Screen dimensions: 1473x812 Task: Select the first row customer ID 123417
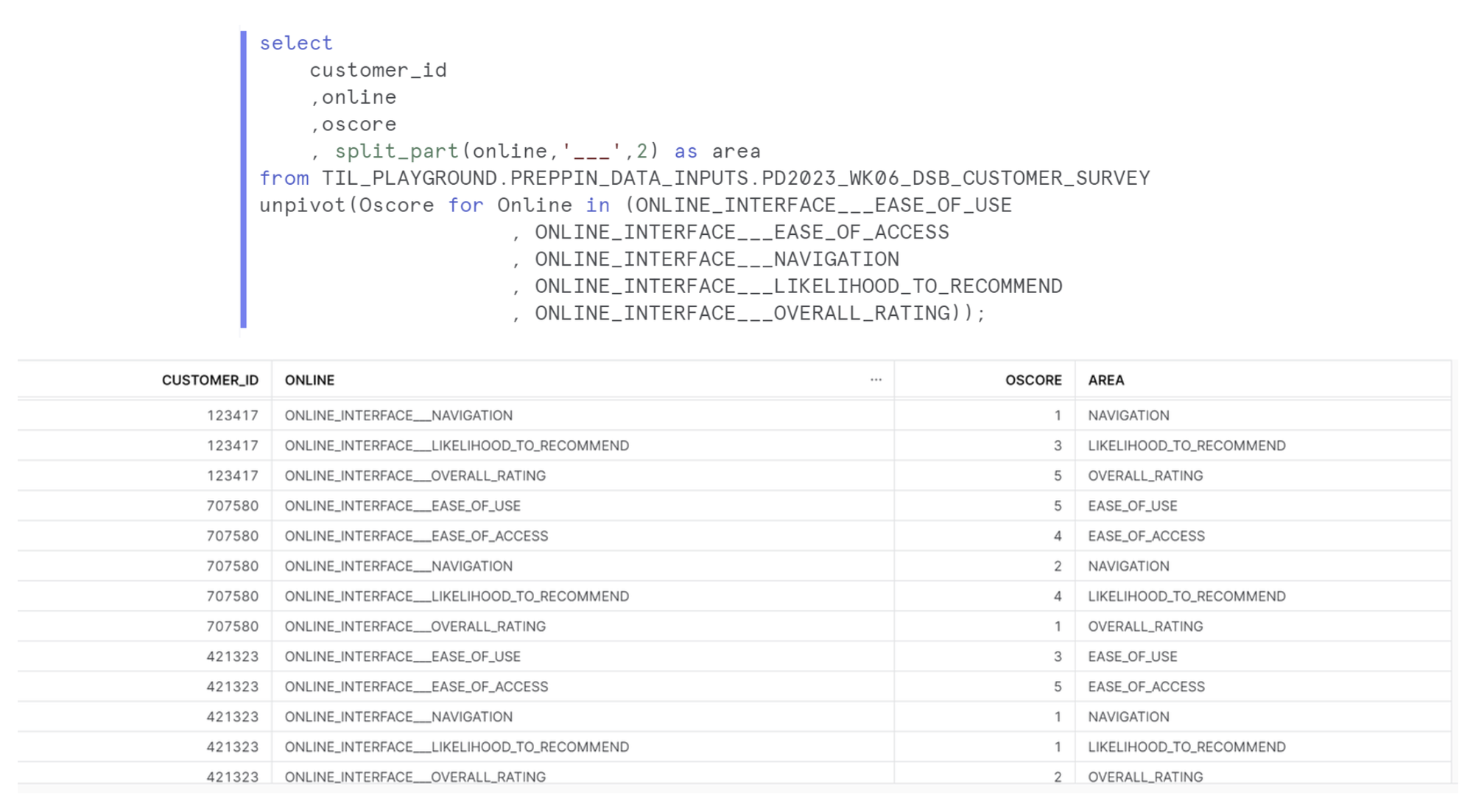coord(232,415)
